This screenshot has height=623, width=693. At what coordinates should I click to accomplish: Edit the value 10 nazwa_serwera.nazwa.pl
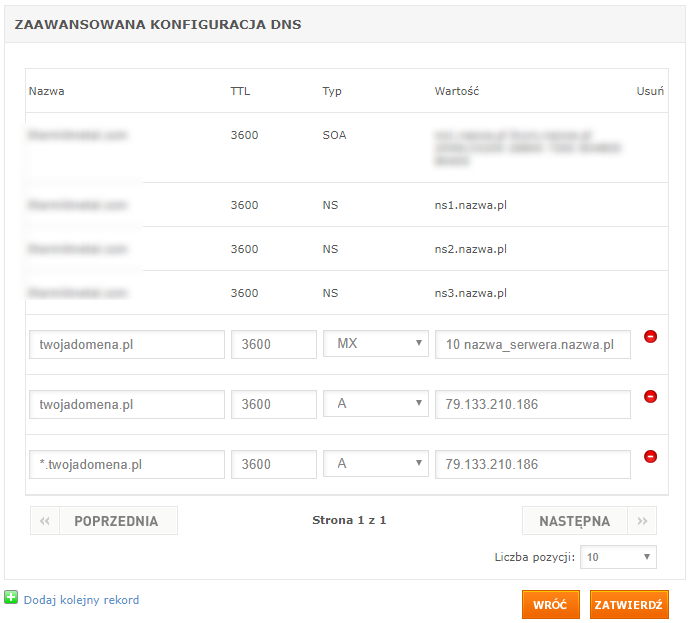pos(533,345)
